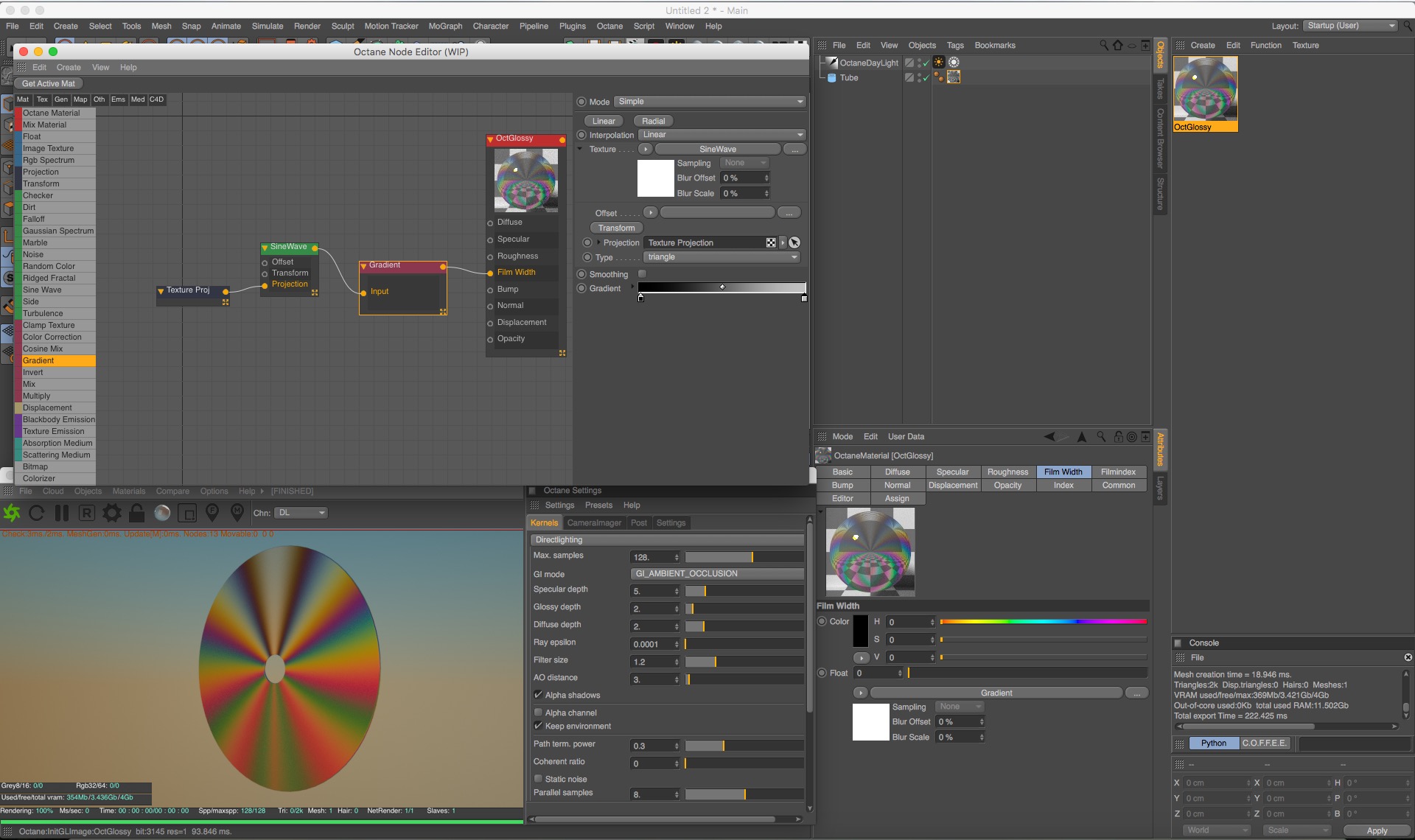This screenshot has width=1415, height=840.
Task: Click the Radial gradient button
Action: [653, 121]
